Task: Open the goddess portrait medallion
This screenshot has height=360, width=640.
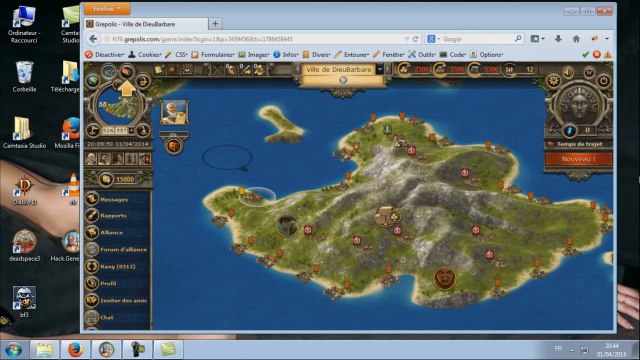Action: pos(579,104)
